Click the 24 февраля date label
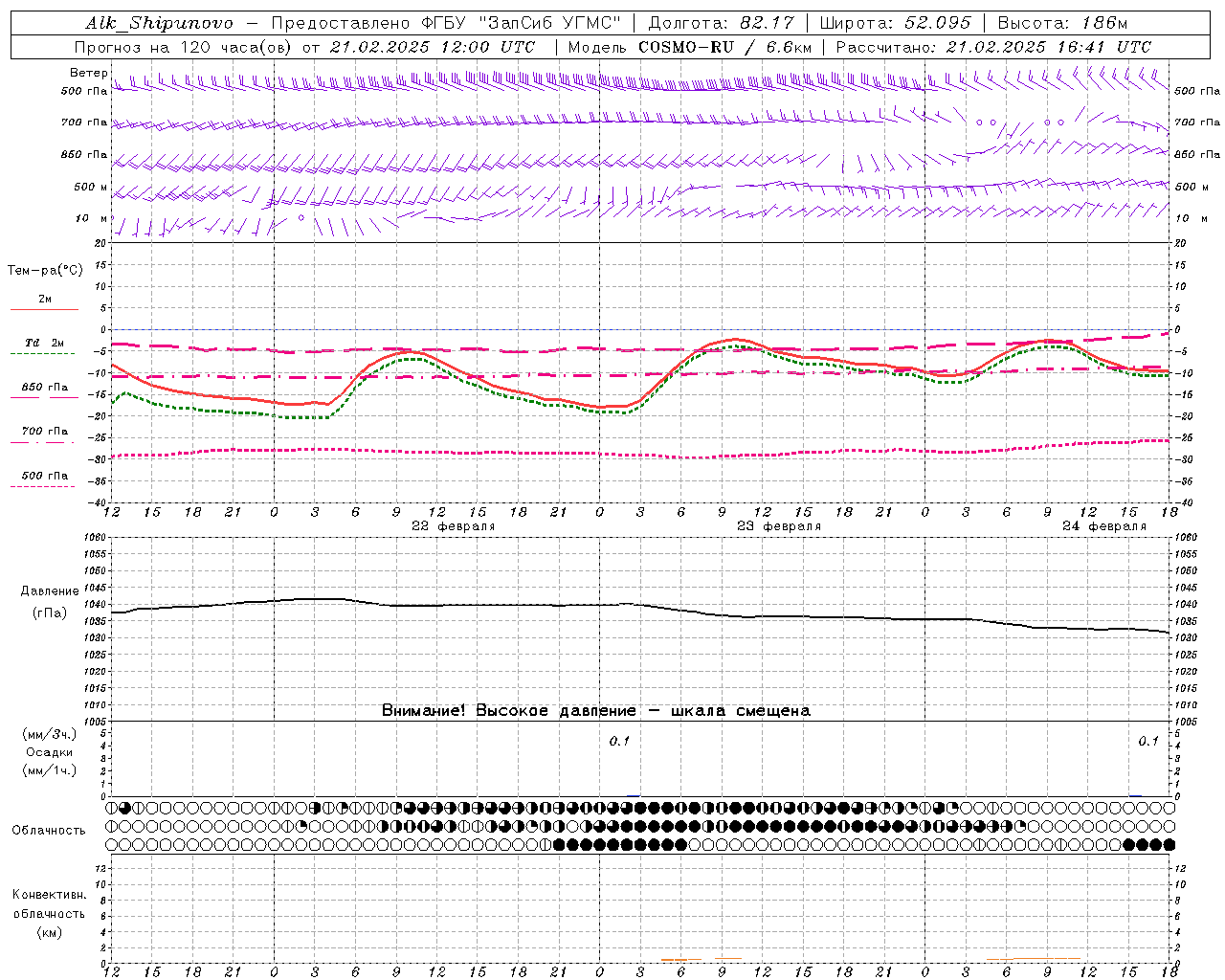This screenshot has width=1225, height=980. pos(1104,526)
